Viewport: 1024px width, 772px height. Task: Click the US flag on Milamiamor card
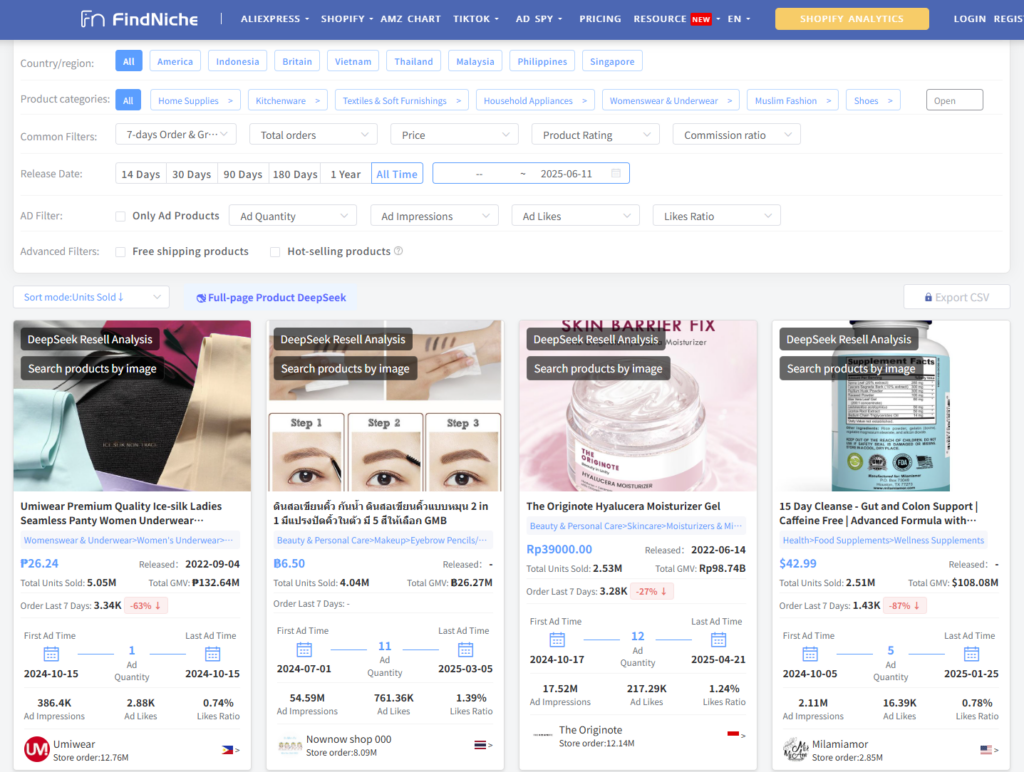985,750
